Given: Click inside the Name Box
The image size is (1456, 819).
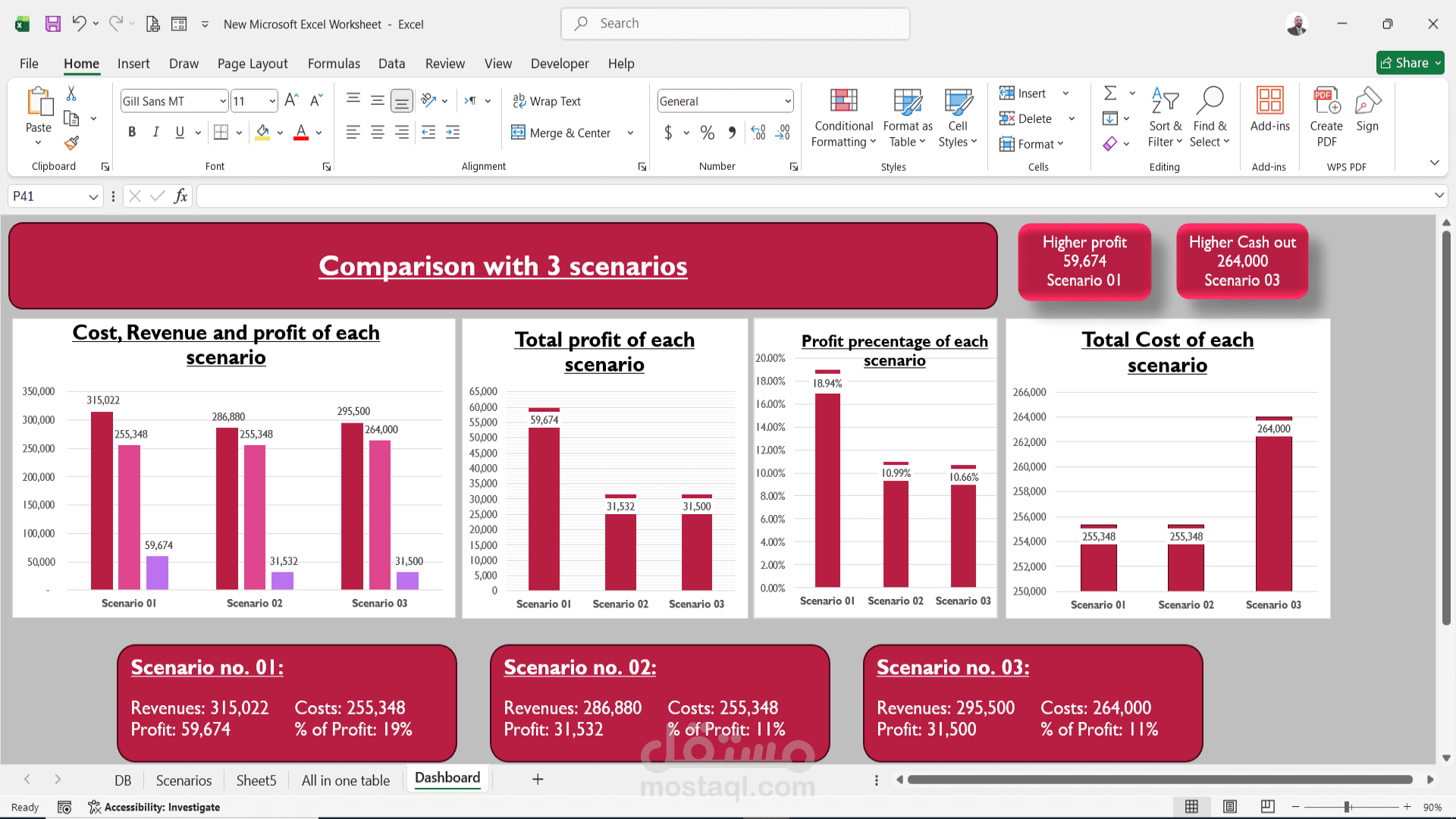Looking at the screenshot, I should point(45,196).
